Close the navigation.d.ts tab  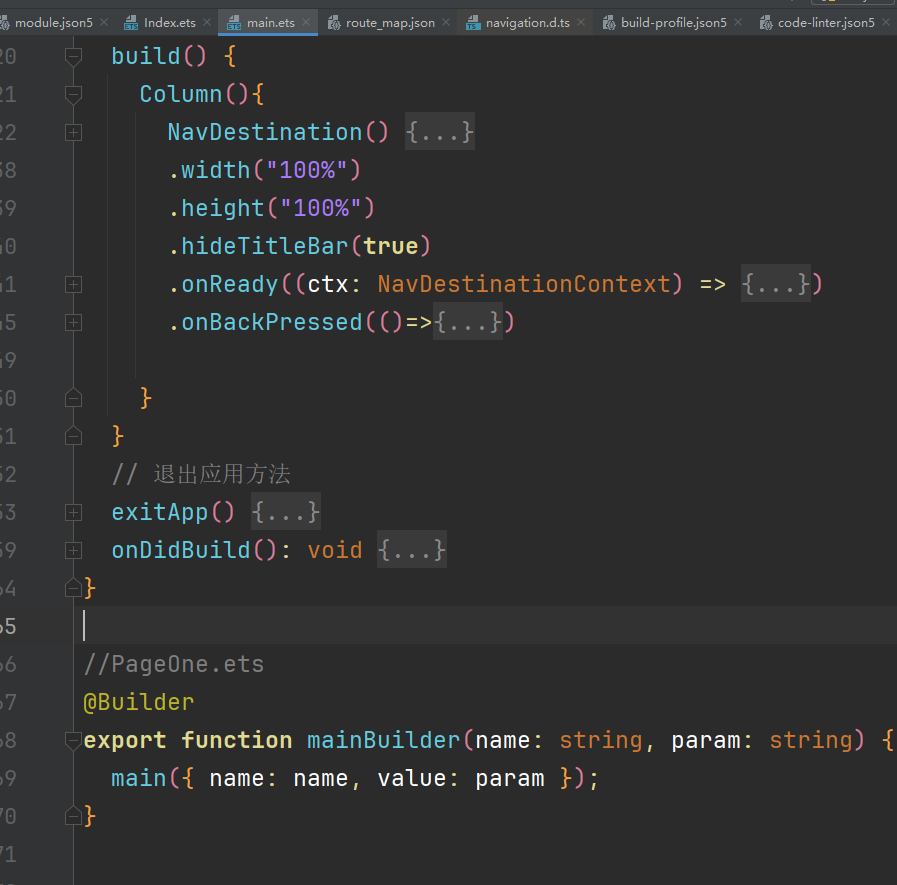coord(581,22)
